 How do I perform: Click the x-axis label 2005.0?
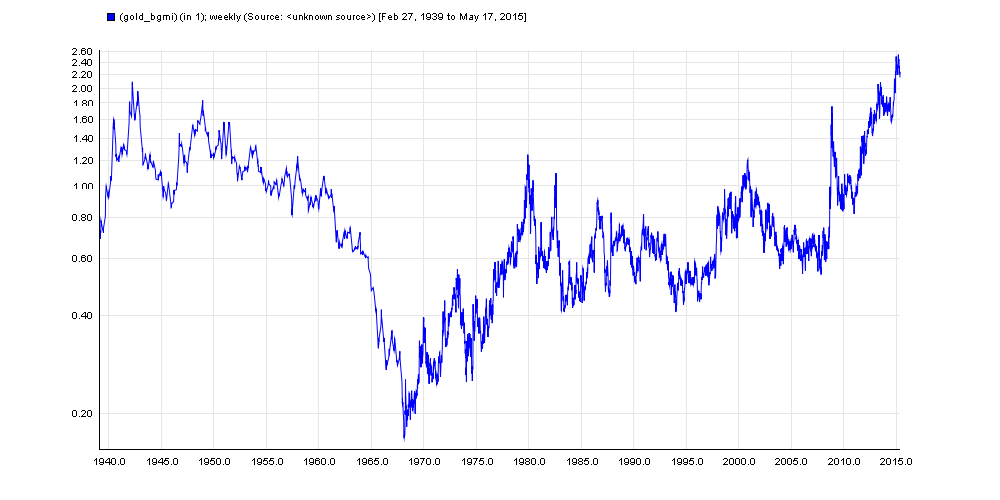(x=791, y=462)
